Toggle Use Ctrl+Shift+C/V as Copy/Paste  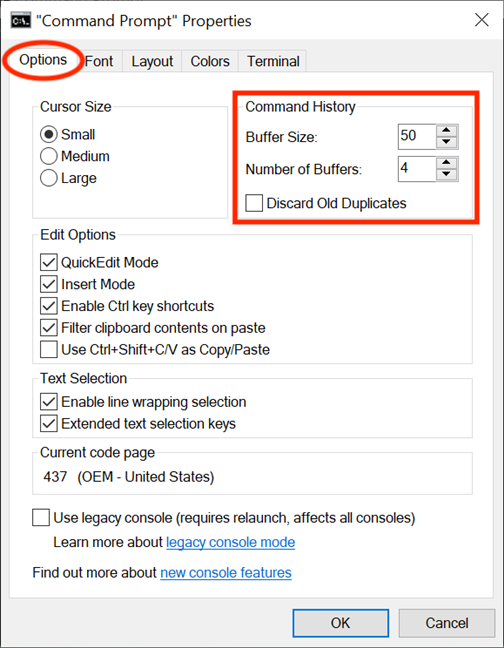click(49, 350)
